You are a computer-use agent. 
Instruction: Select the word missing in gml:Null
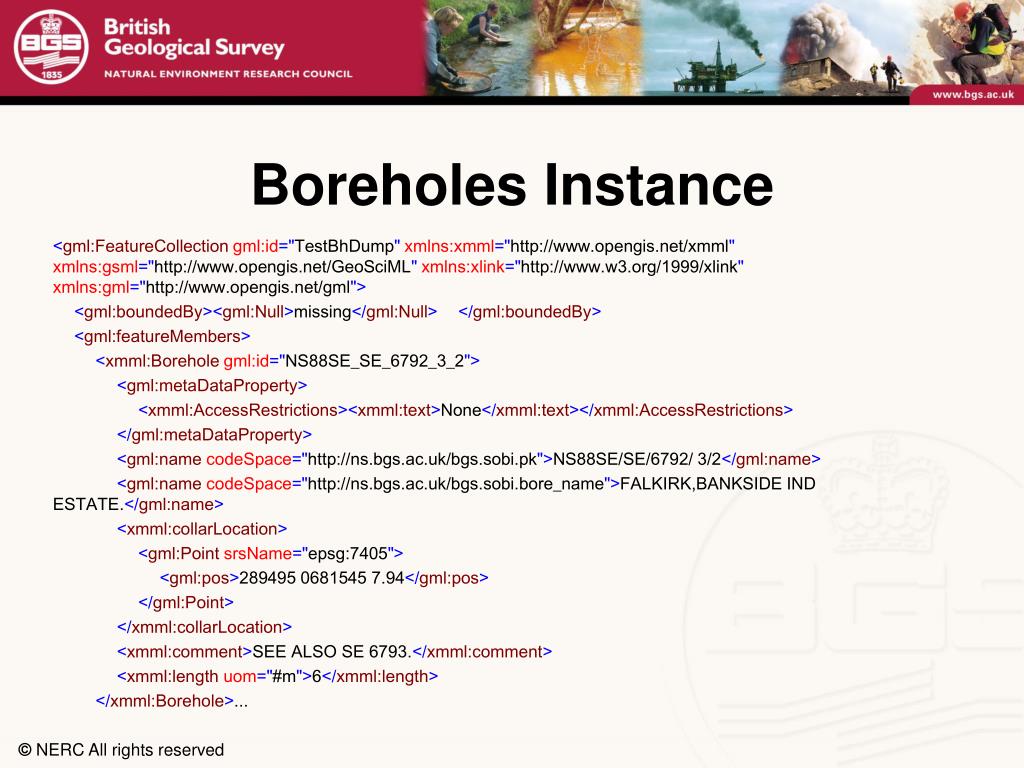[x=323, y=312]
